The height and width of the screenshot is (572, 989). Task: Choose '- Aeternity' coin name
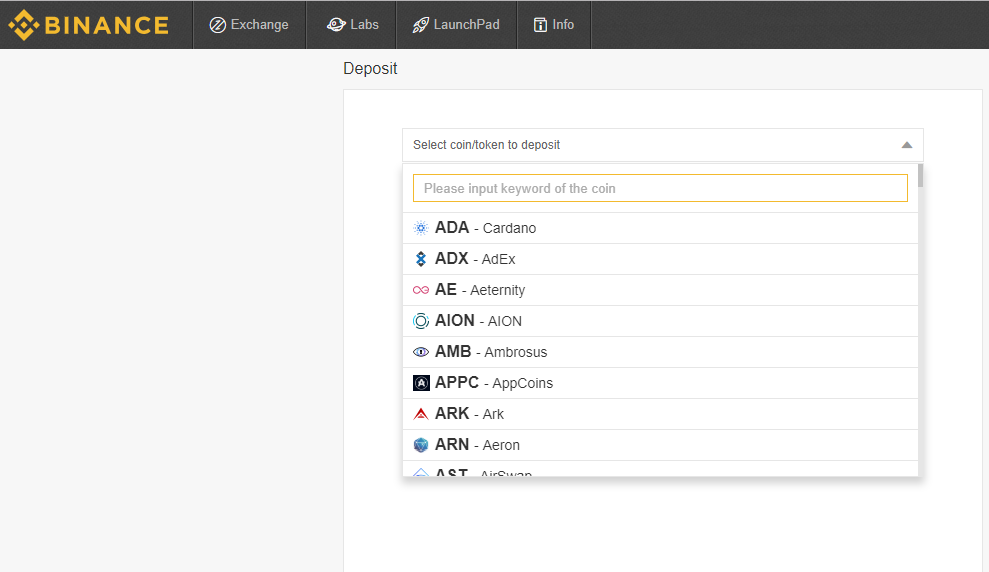(x=493, y=290)
